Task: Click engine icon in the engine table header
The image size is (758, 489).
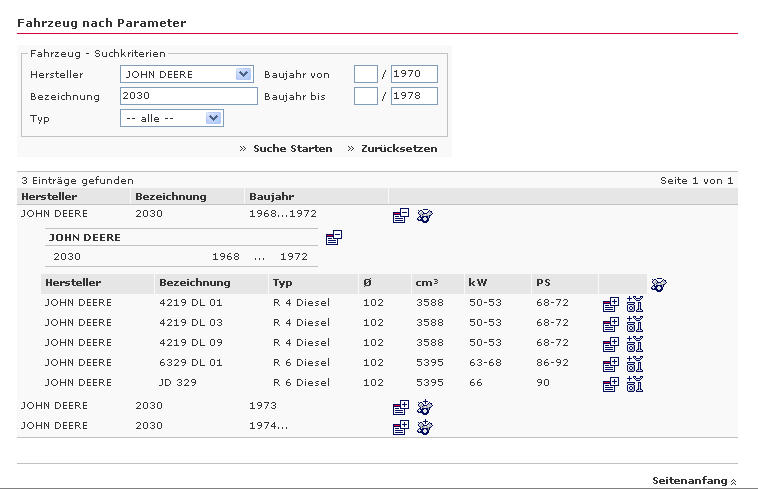Action: coord(657,284)
